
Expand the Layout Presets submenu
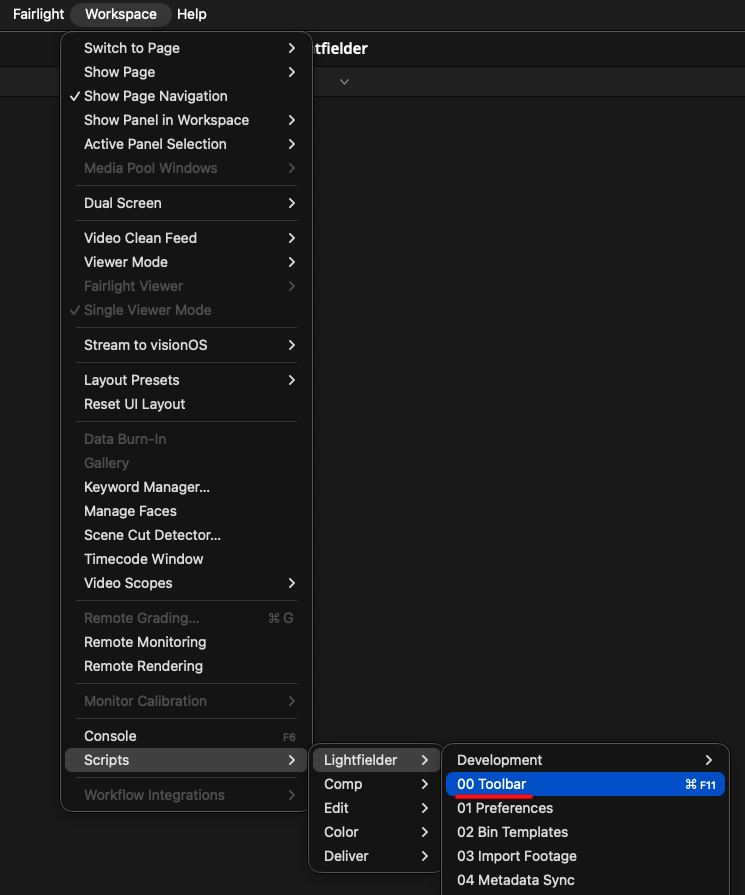click(186, 380)
